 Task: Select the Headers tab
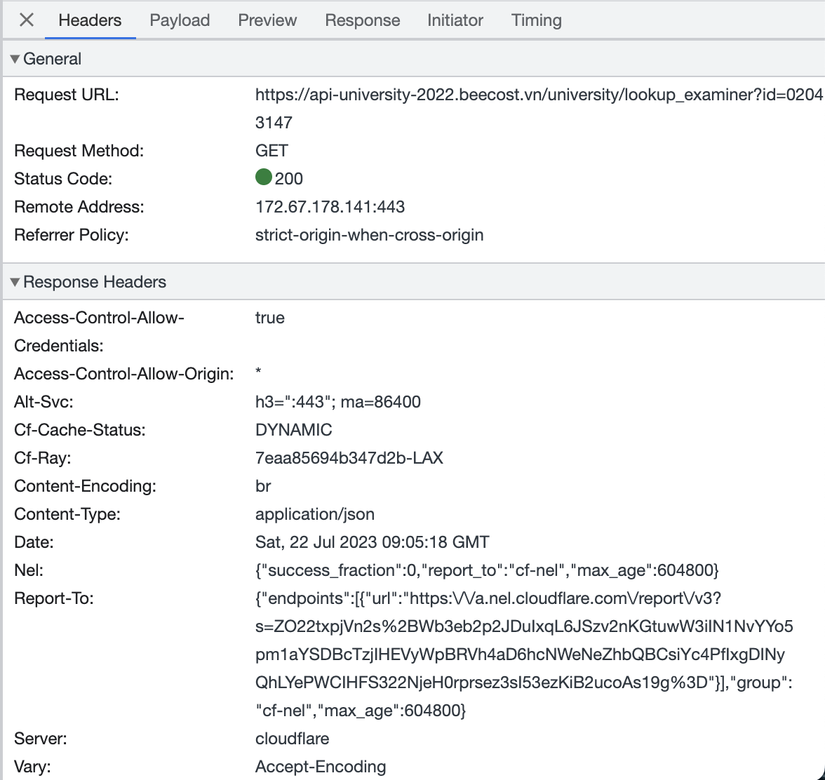[x=90, y=20]
